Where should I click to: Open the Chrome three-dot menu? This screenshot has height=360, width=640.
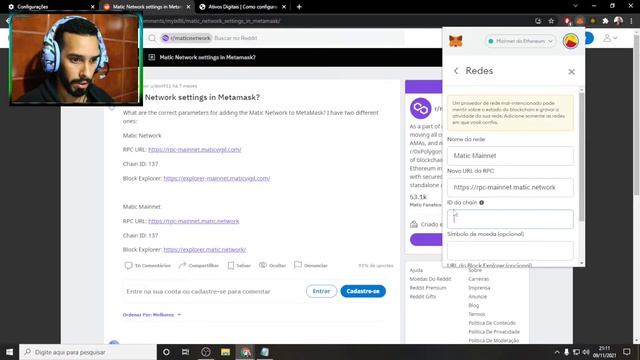tap(631, 21)
